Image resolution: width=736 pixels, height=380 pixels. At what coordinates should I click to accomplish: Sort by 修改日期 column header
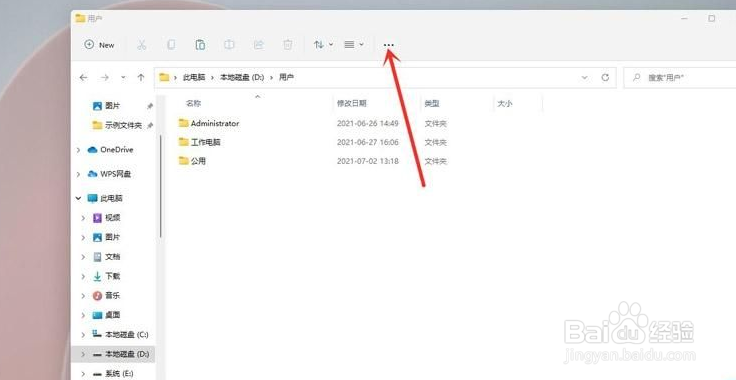352,103
